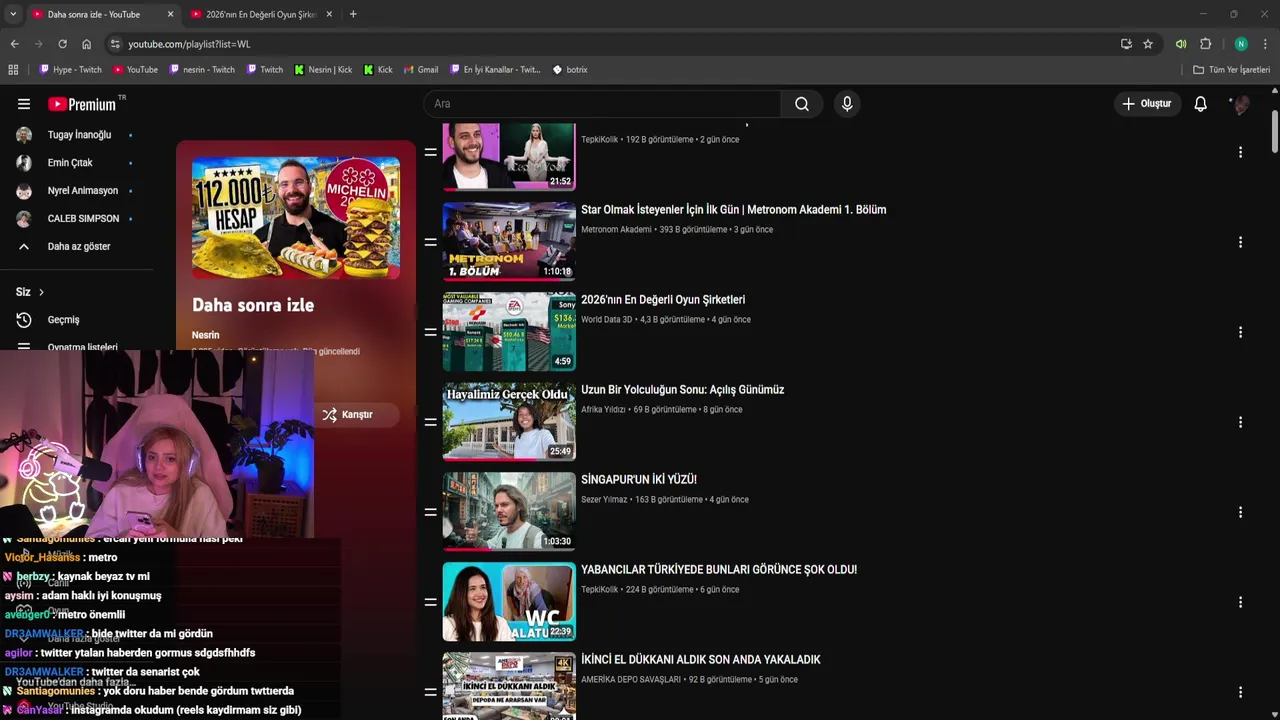Open the Hype - Twitch bookmark

pos(70,70)
